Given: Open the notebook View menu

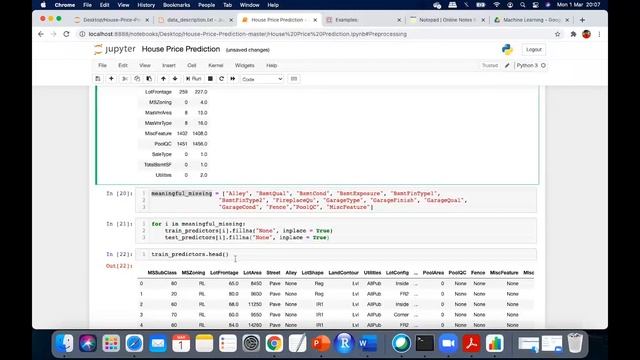Looking at the screenshot, I should [145, 65].
